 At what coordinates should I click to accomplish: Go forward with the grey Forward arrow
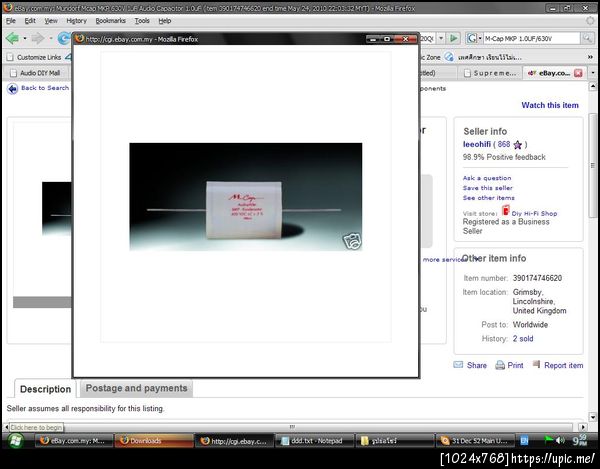point(38,38)
